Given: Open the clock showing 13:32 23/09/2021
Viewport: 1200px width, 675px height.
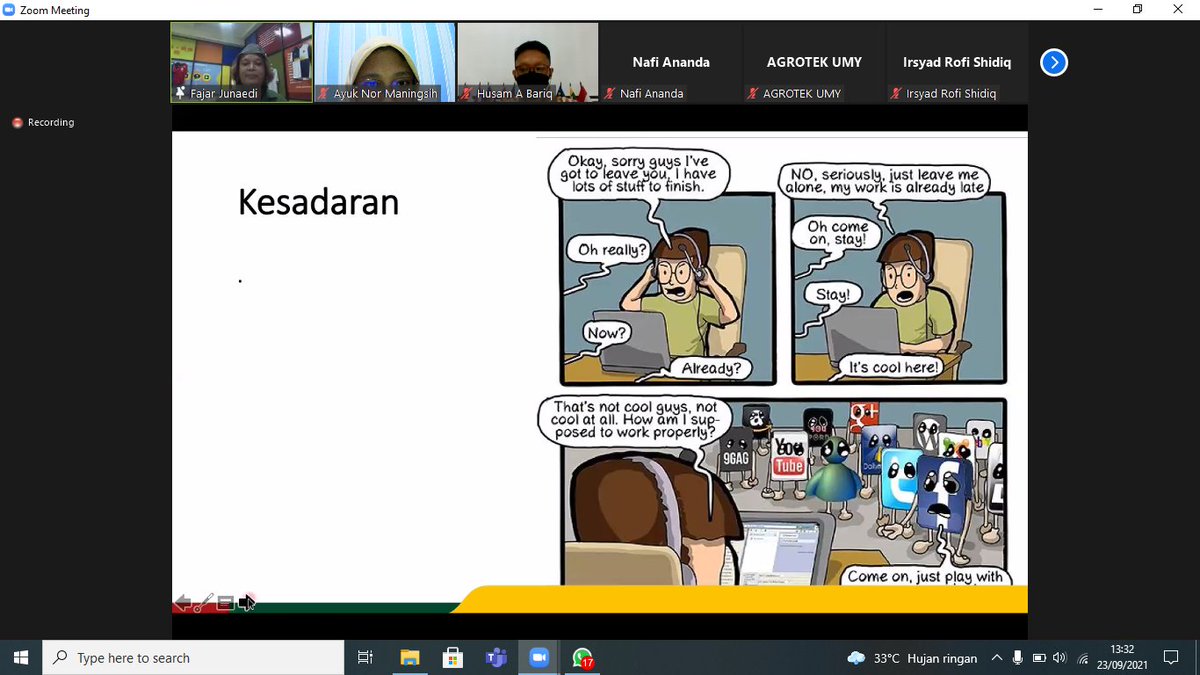Looking at the screenshot, I should (1121, 657).
